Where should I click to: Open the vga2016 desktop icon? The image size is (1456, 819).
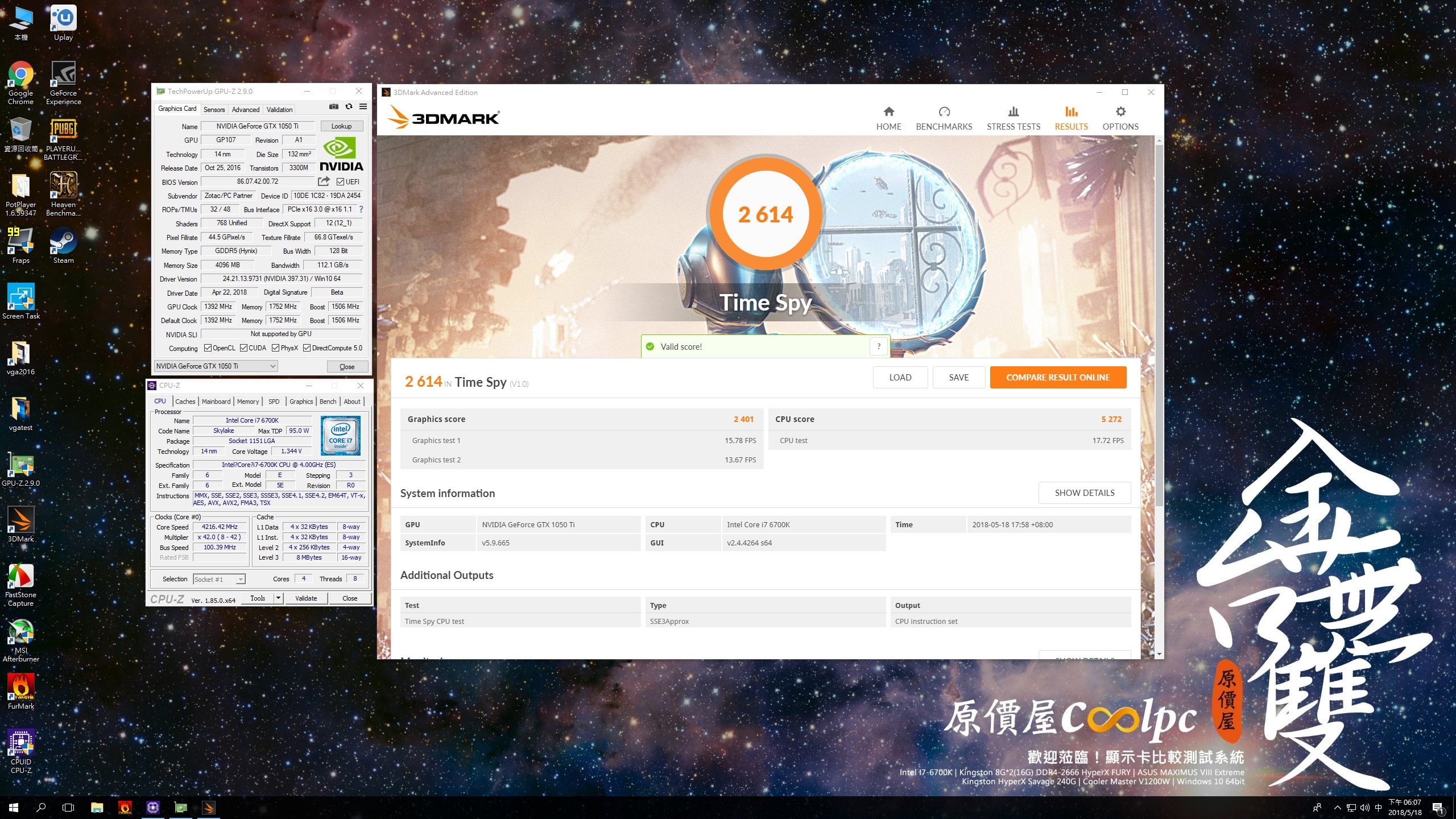[x=20, y=357]
